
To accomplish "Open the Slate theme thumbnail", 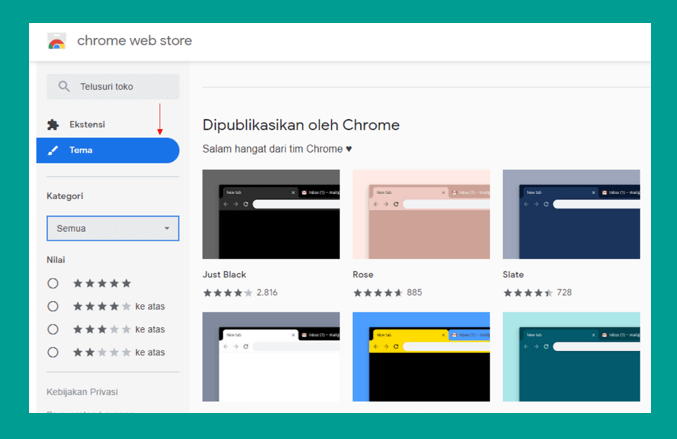I will (x=571, y=214).
